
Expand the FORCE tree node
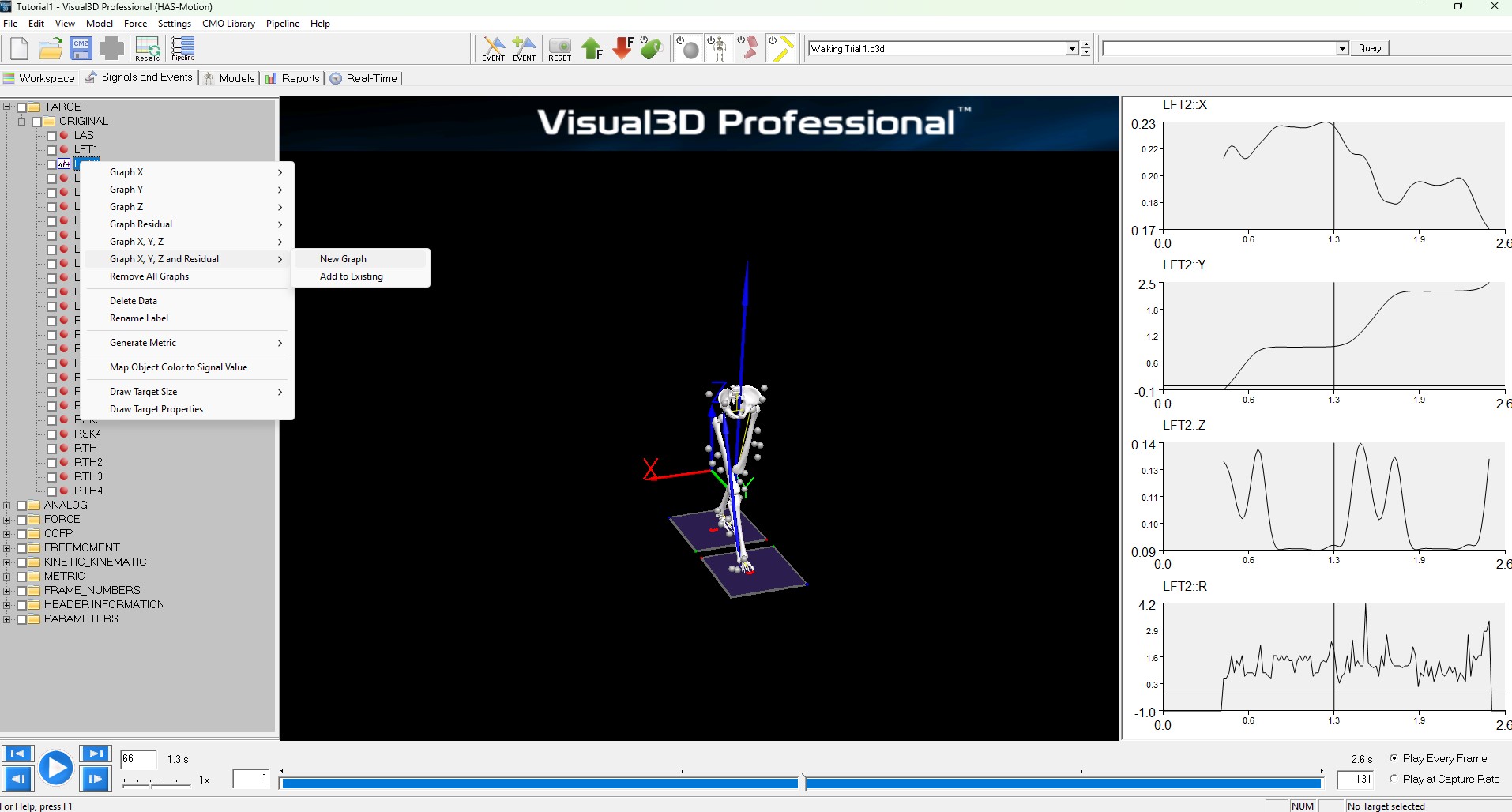point(7,519)
